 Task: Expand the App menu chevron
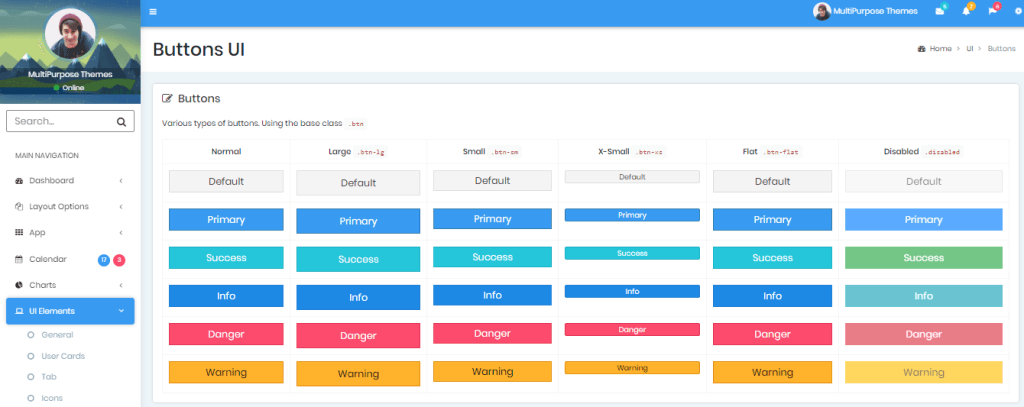point(121,233)
